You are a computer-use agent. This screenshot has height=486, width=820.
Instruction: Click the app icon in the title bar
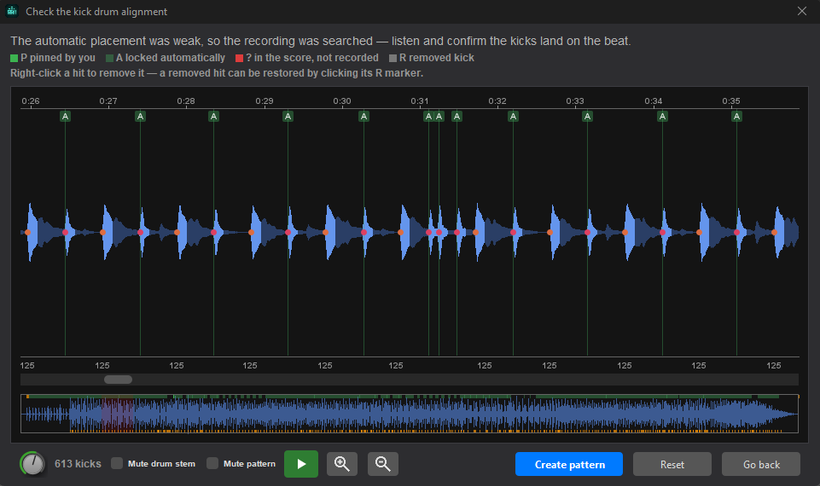point(12,11)
